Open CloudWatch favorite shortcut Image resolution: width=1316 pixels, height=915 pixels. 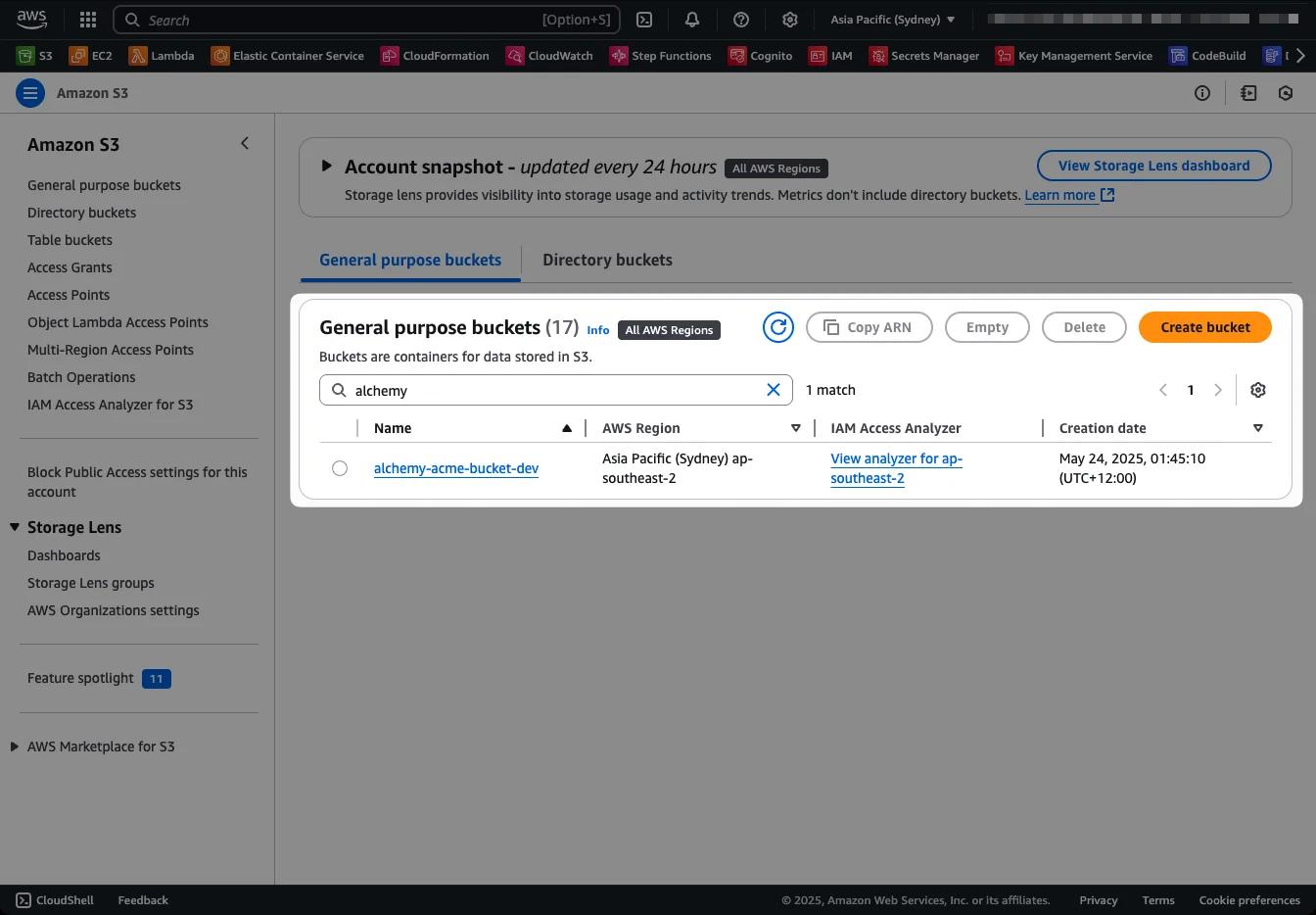click(x=549, y=56)
